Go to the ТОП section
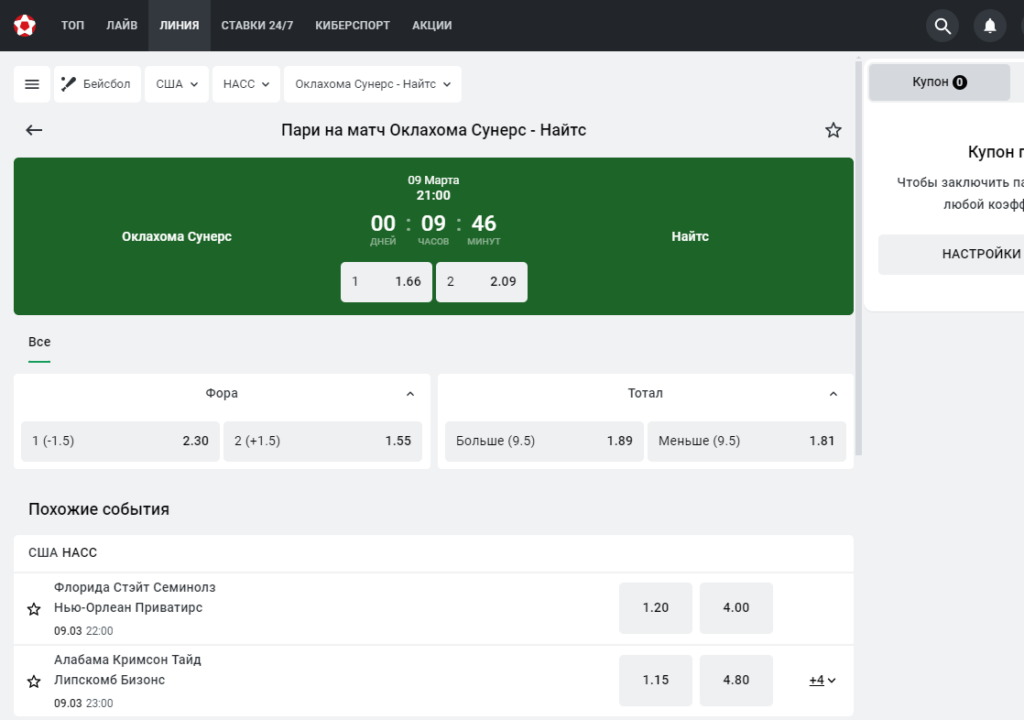This screenshot has height=720, width=1024. [x=72, y=25]
